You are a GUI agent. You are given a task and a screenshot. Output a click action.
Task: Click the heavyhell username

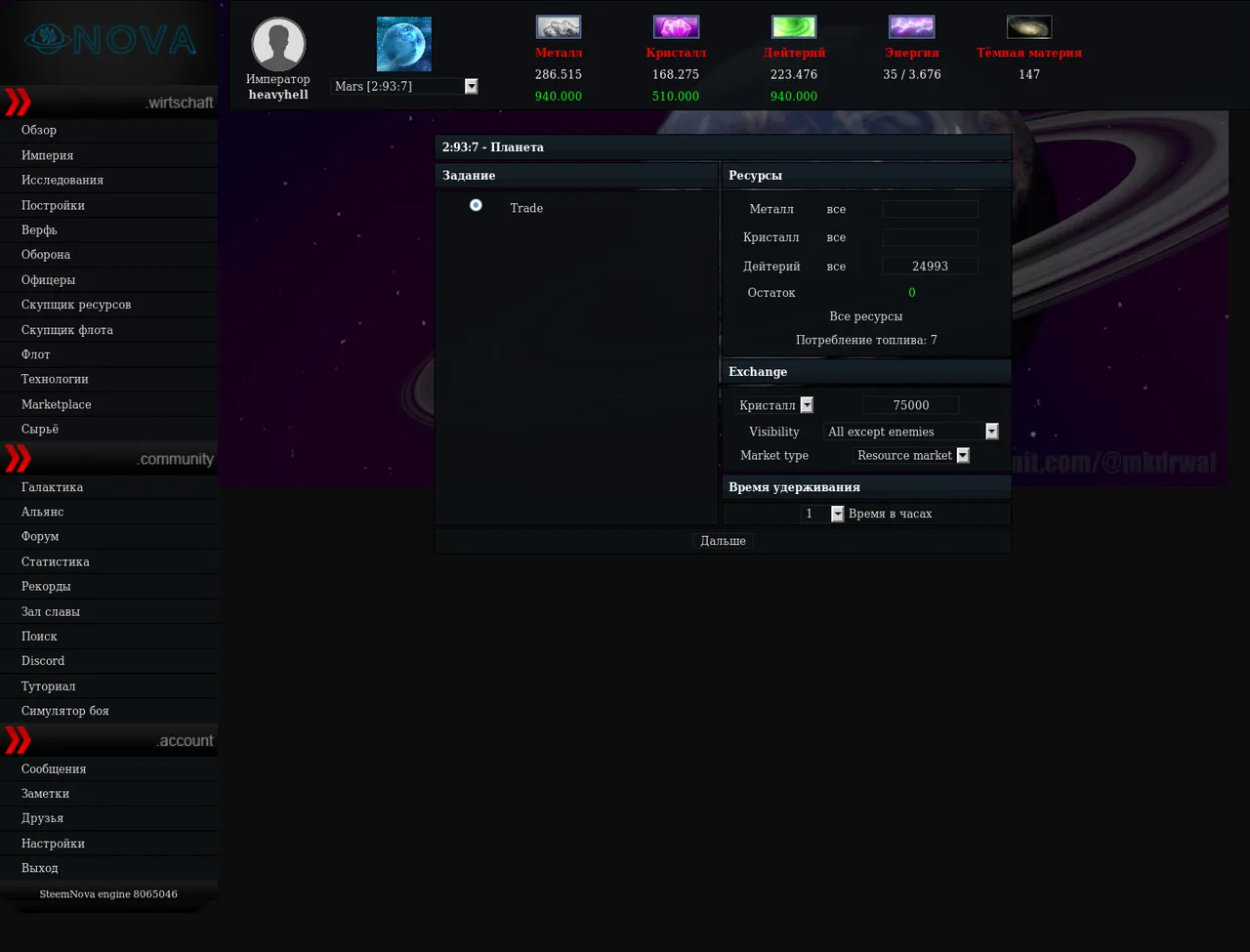[278, 95]
